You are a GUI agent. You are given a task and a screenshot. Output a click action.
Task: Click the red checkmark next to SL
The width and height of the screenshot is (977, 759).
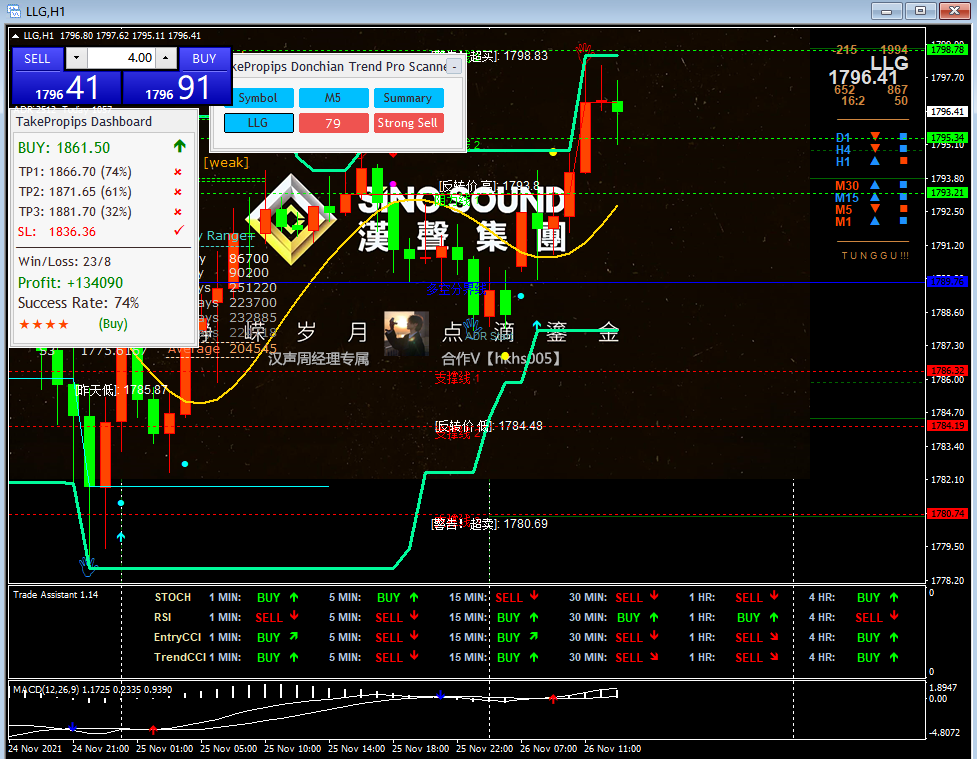click(179, 231)
